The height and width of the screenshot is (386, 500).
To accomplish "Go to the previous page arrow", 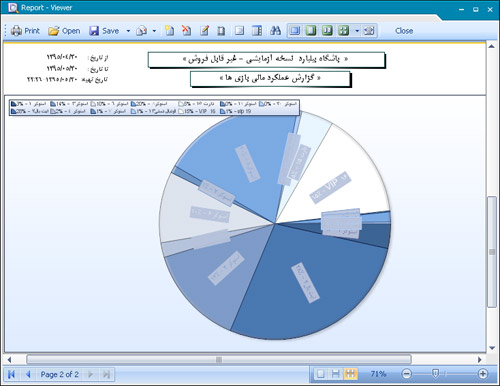I will tap(28, 374).
